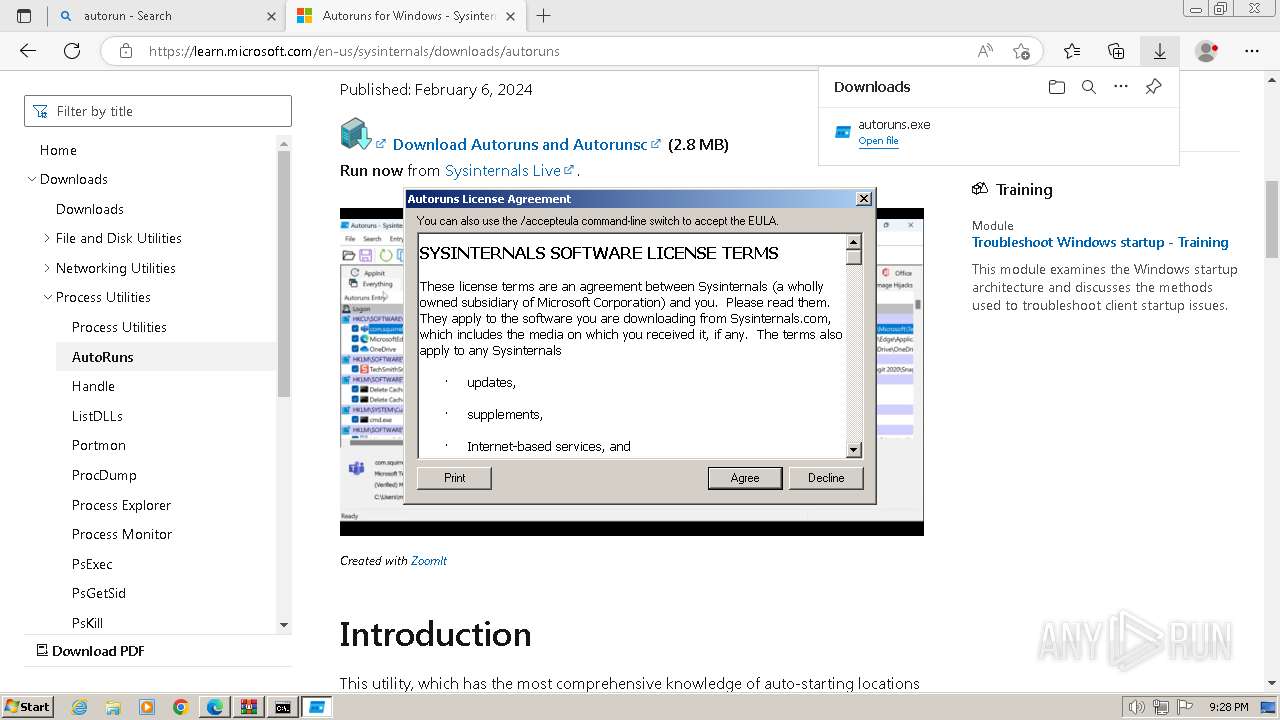Expand Networking Utilities section
Image resolution: width=1280 pixels, height=720 pixels.
pos(47,268)
